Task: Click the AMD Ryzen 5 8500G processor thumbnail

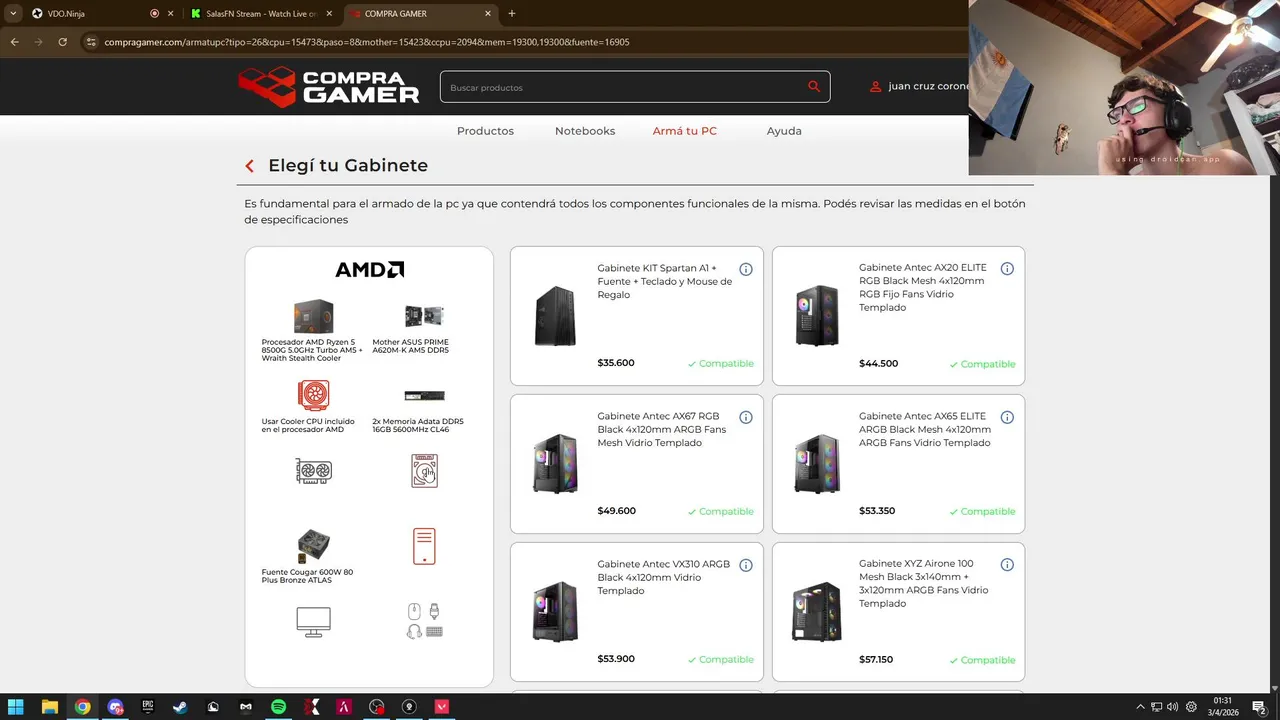Action: pos(313,317)
